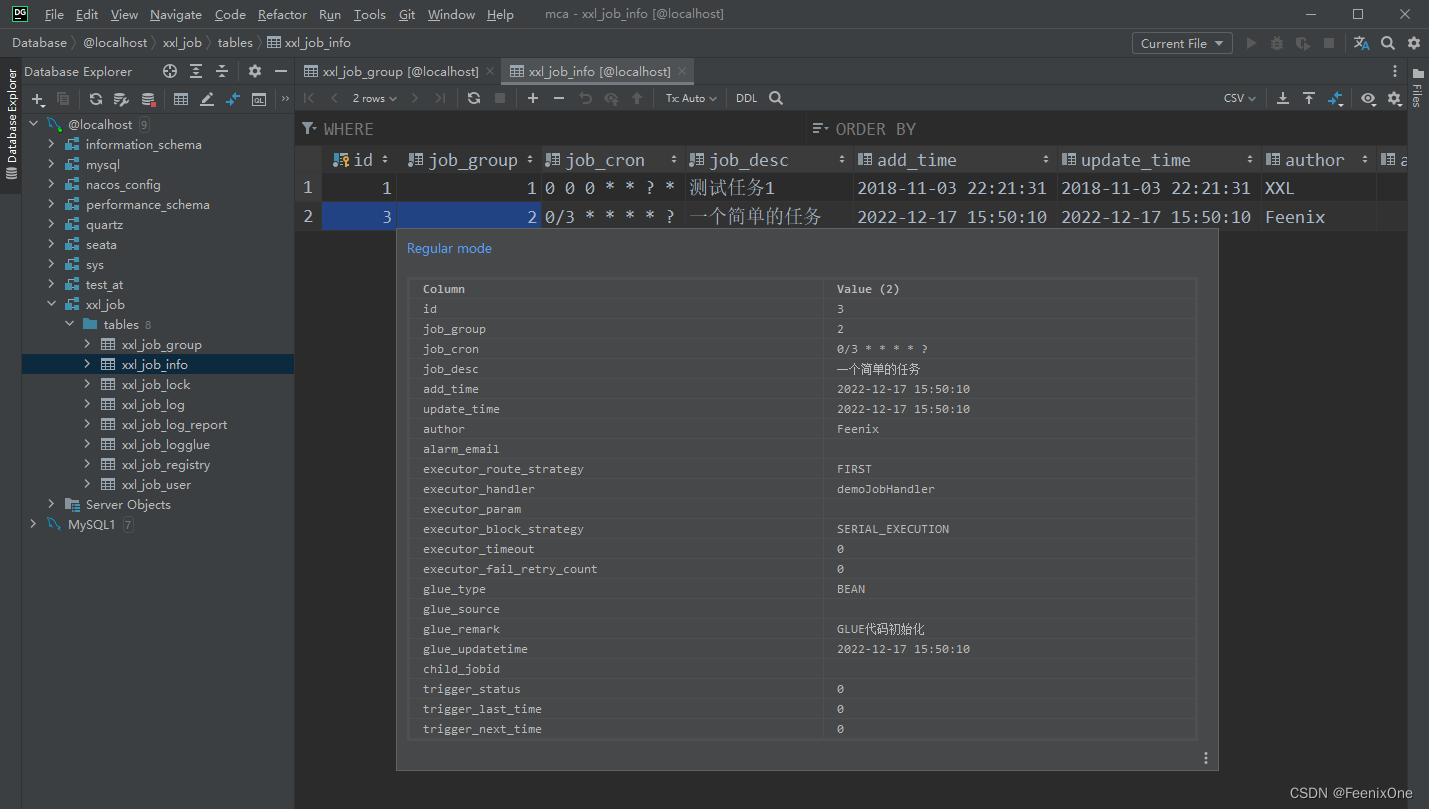Click Add Row plus icon in data editor
Image resolution: width=1429 pixels, height=809 pixels.
coord(533,98)
